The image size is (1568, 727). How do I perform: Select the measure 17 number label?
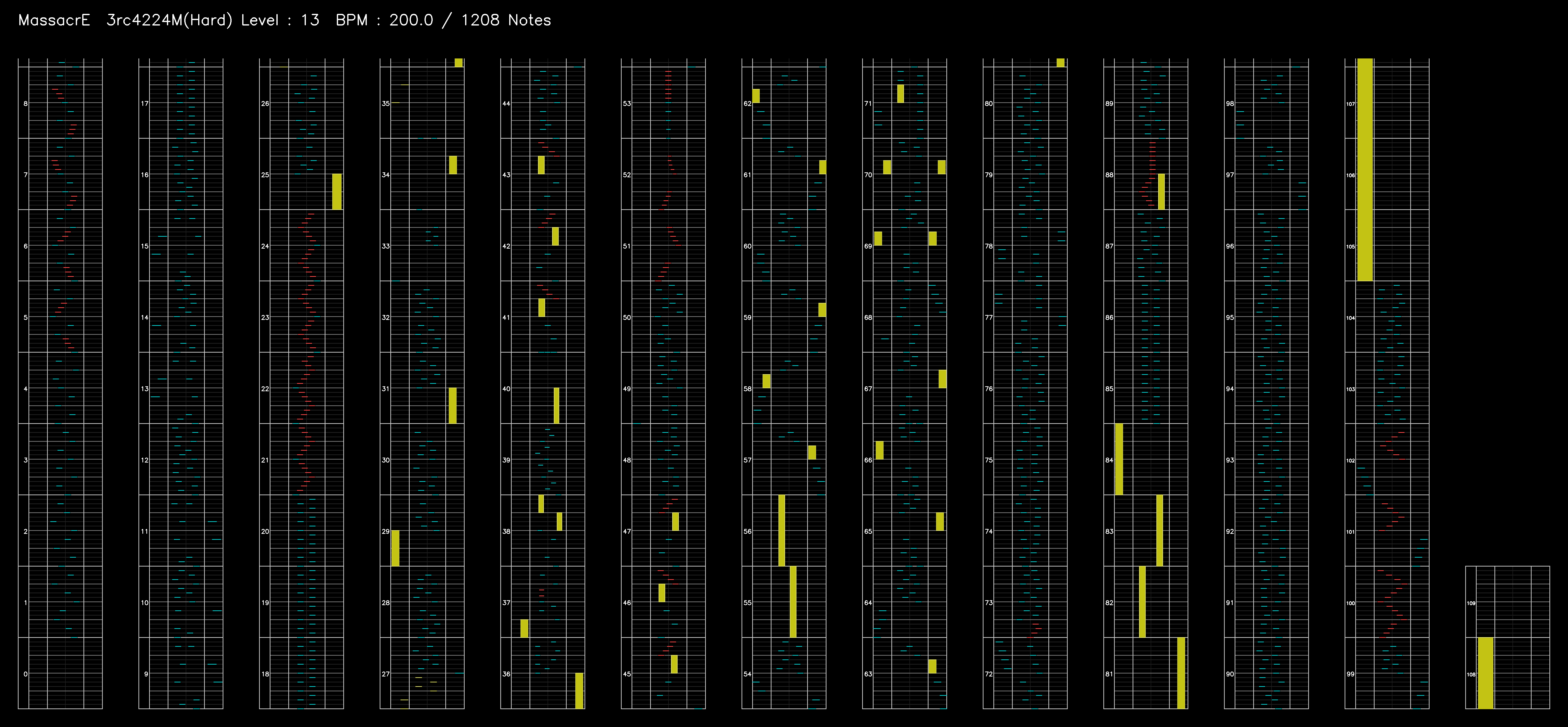click(x=145, y=104)
